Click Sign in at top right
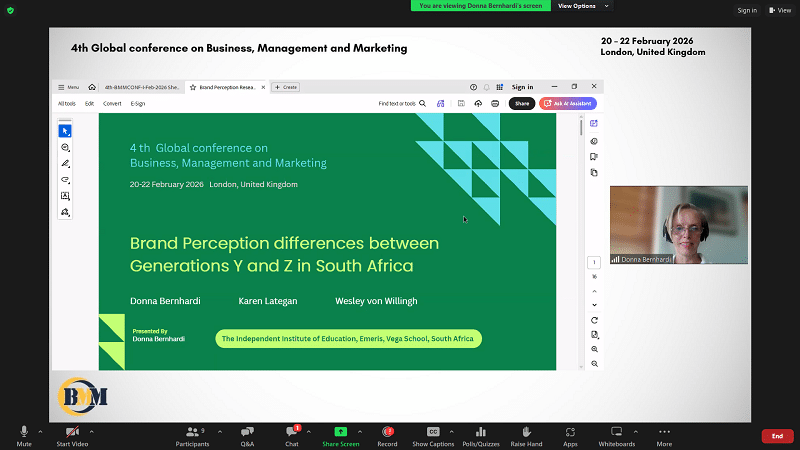 (747, 10)
